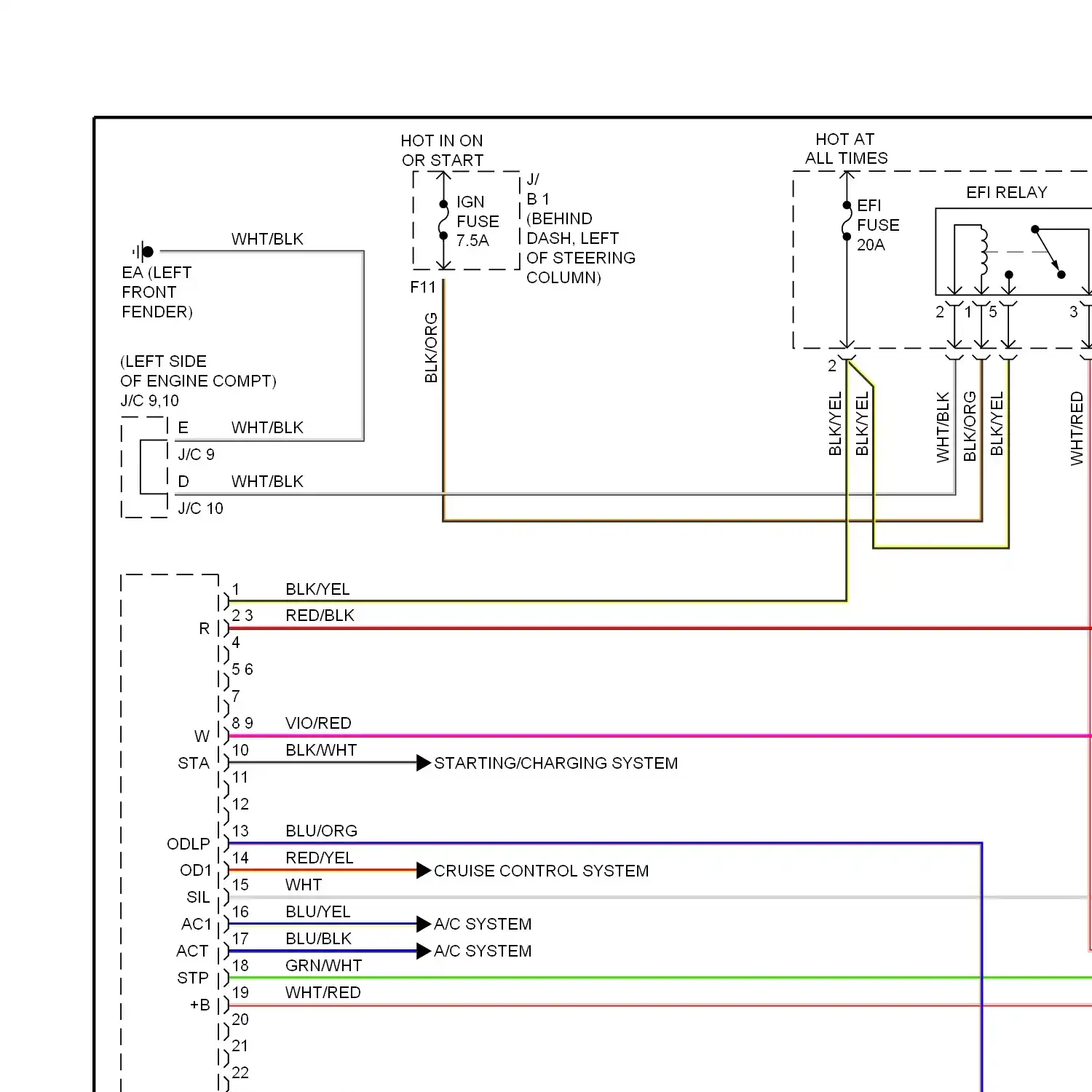Click the 'WHT' wire label at pin 15
The height and width of the screenshot is (1092, 1092).
pyautogui.click(x=304, y=885)
